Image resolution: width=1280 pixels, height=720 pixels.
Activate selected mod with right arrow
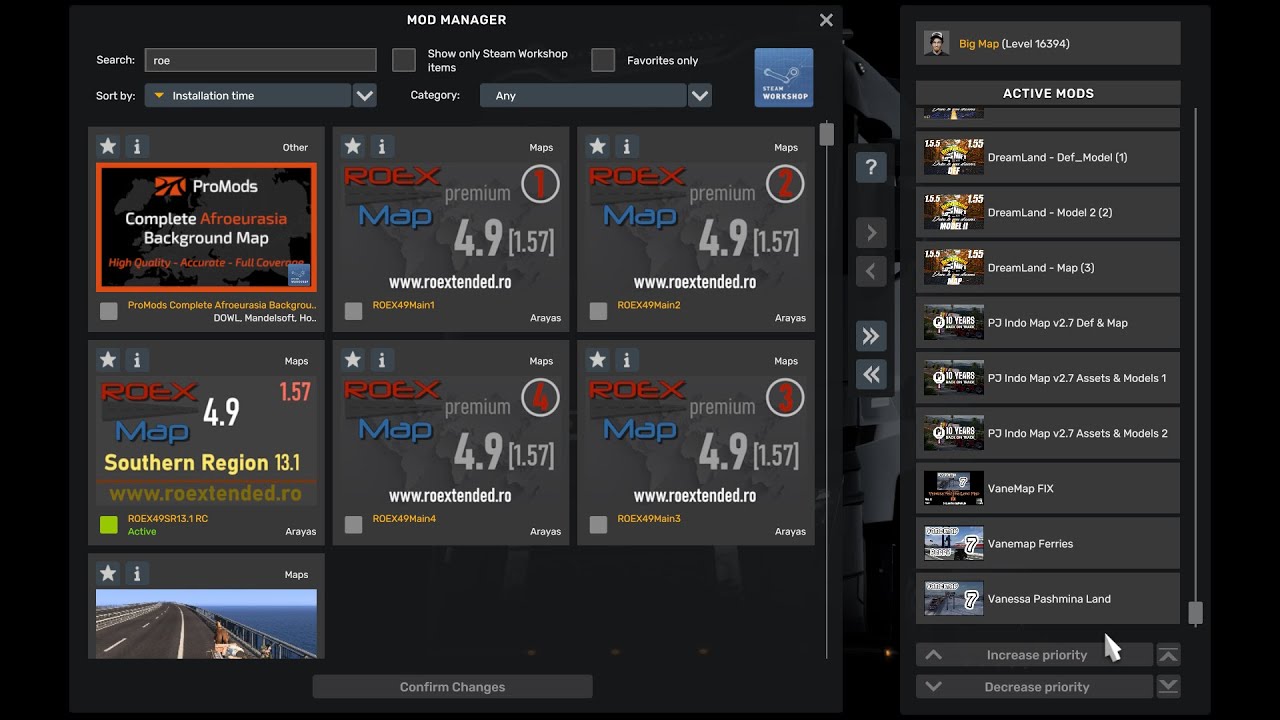pos(871,233)
